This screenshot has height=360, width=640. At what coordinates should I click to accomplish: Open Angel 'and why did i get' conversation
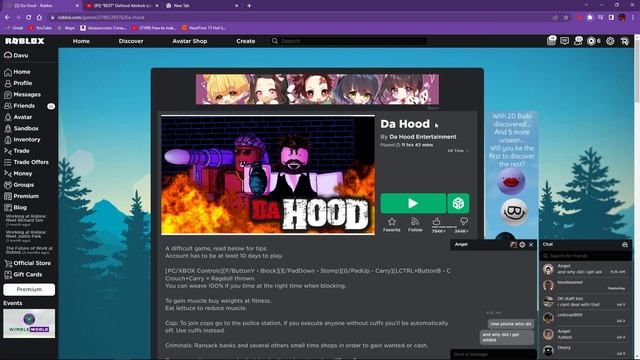(x=585, y=269)
